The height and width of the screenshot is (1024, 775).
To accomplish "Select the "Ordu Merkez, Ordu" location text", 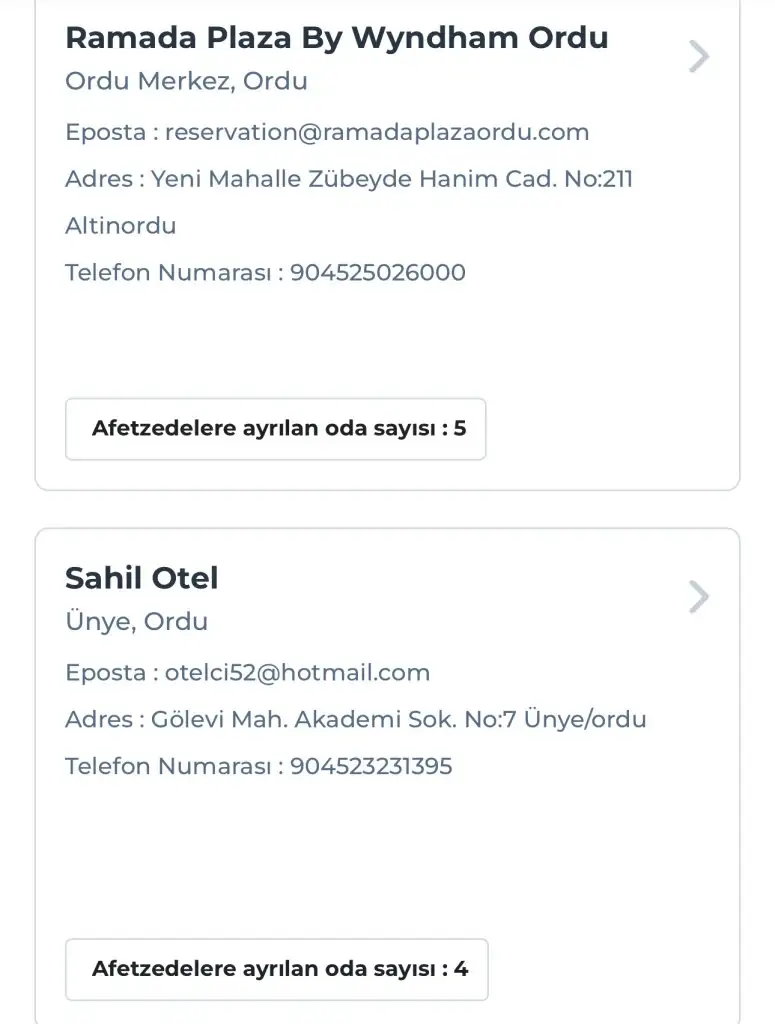I will (x=186, y=81).
